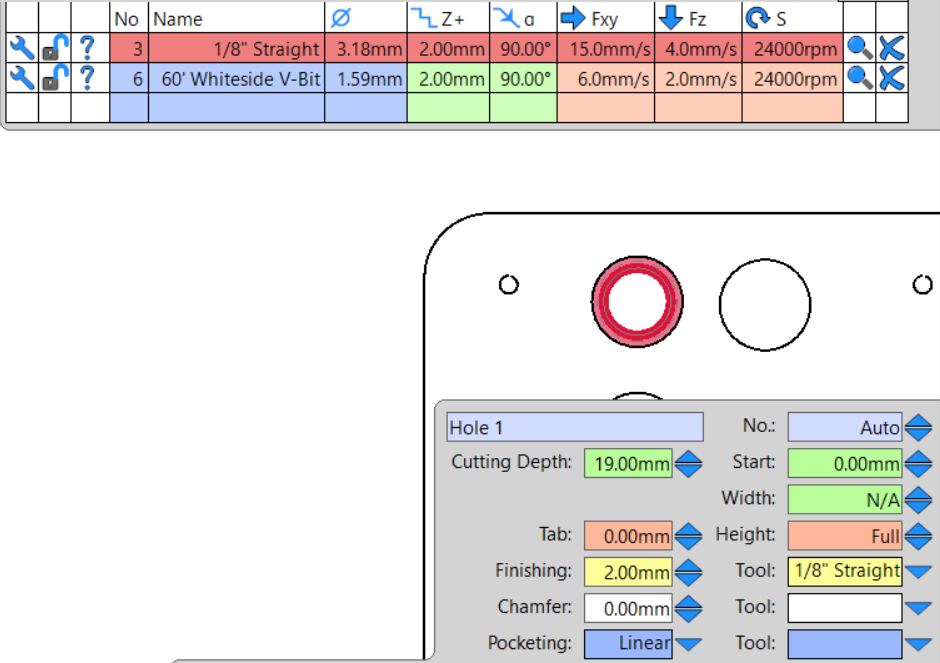
Task: Open the empty second Tool dropdown
Action: pos(918,608)
